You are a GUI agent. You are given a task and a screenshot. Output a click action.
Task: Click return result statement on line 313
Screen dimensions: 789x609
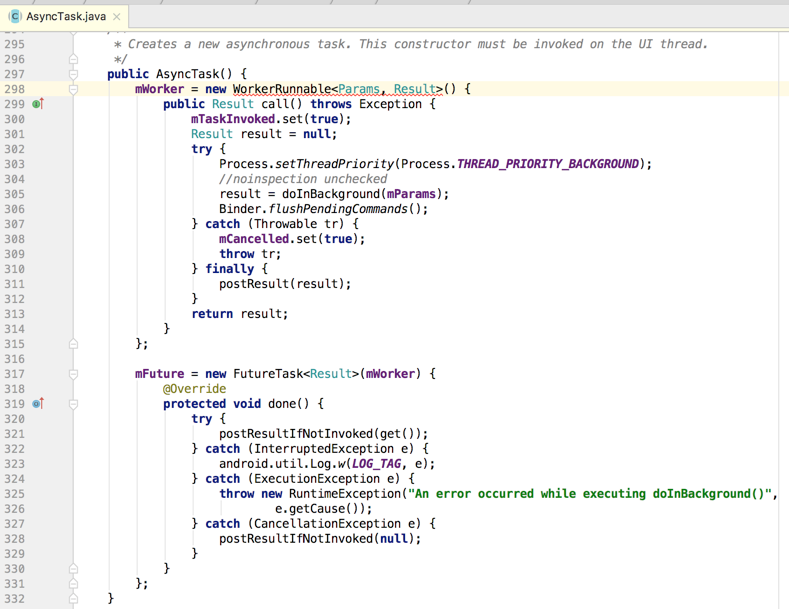click(240, 314)
